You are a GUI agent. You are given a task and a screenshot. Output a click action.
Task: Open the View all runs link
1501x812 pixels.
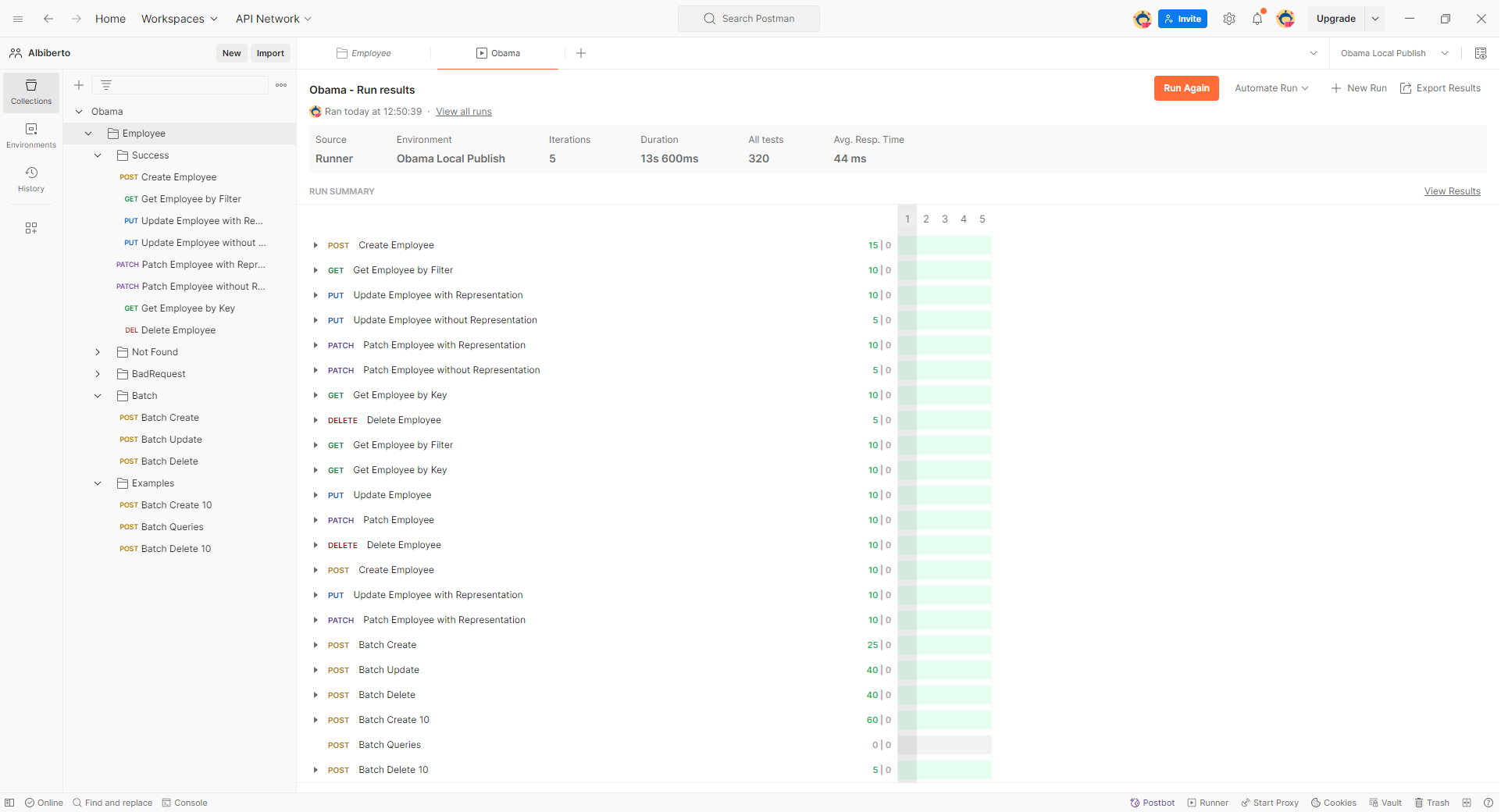coord(464,112)
